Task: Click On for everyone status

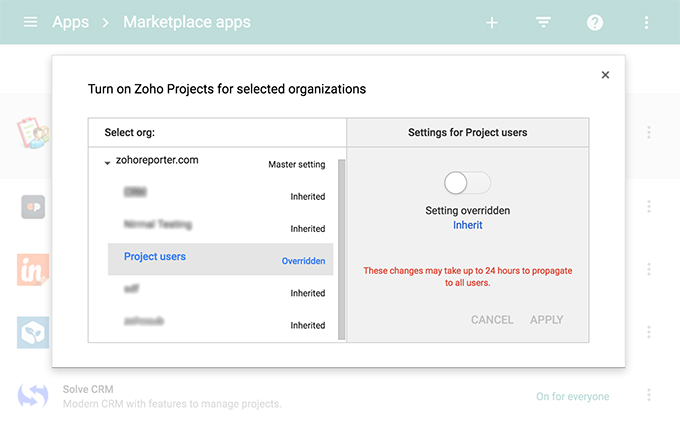Action: tap(572, 396)
